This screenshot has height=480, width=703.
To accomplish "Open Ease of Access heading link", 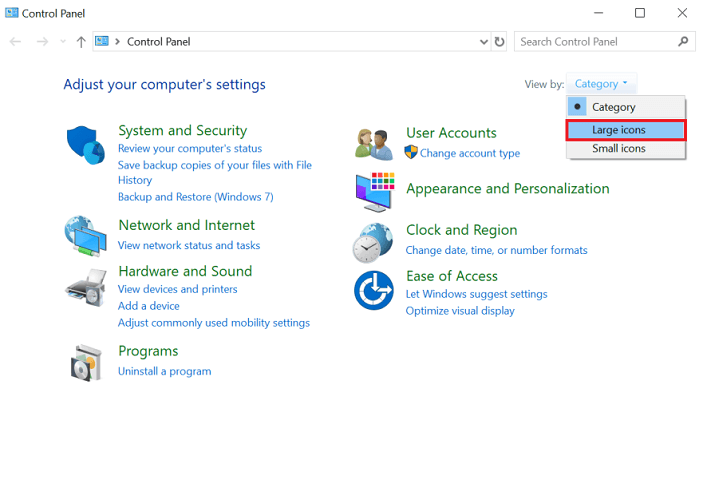I will tap(451, 276).
